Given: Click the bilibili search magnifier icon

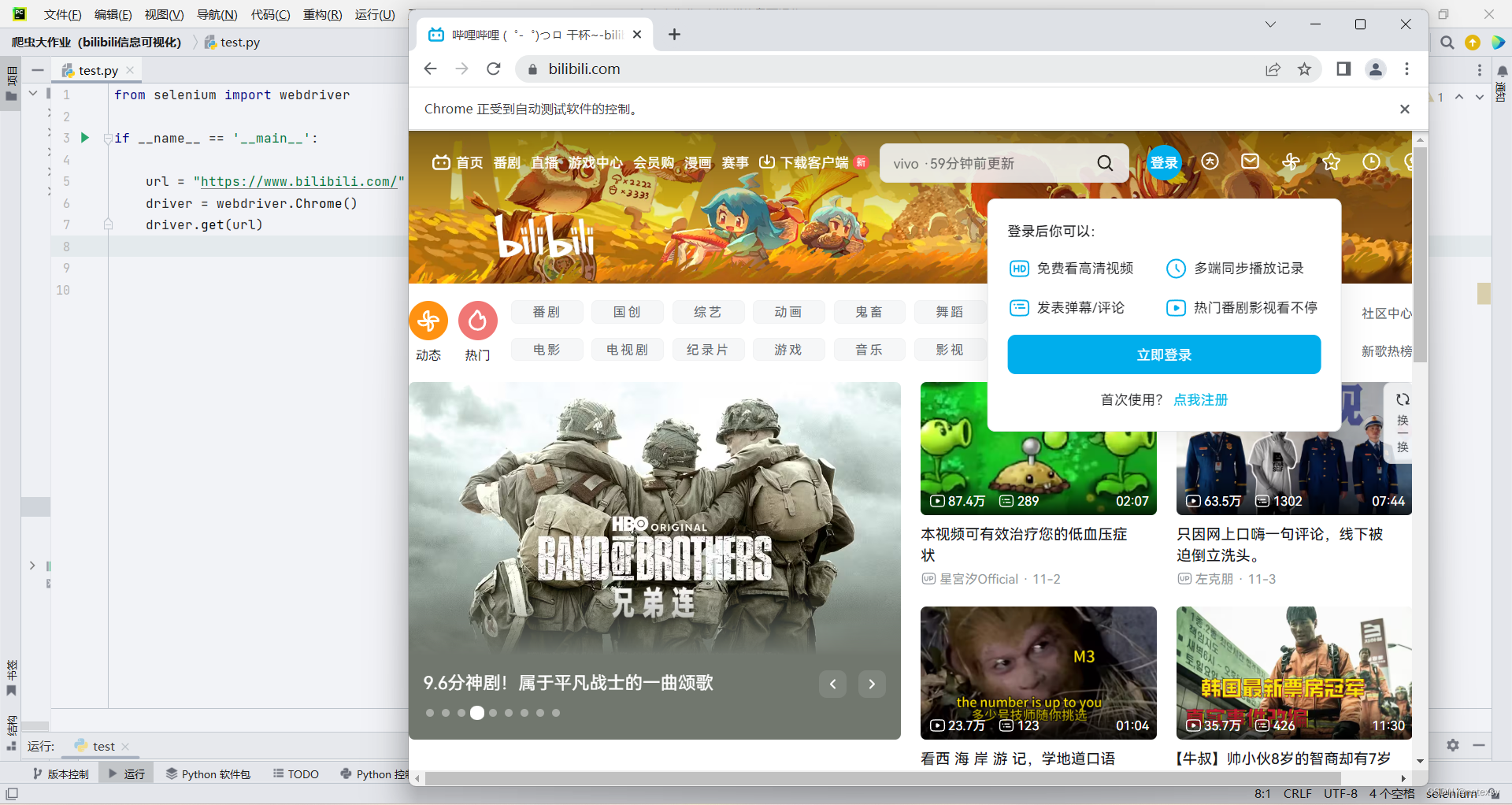Looking at the screenshot, I should click(1105, 163).
